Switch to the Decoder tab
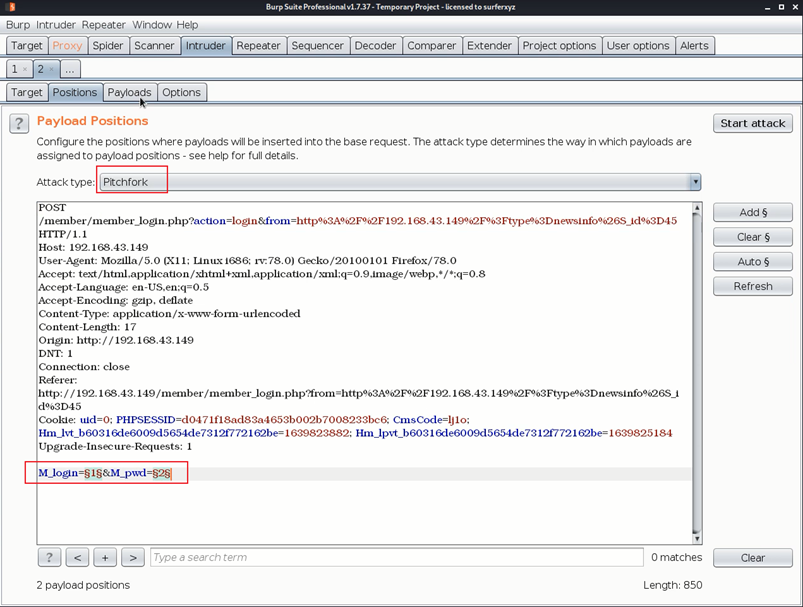Screen dimensions: 803x607 click(x=375, y=46)
